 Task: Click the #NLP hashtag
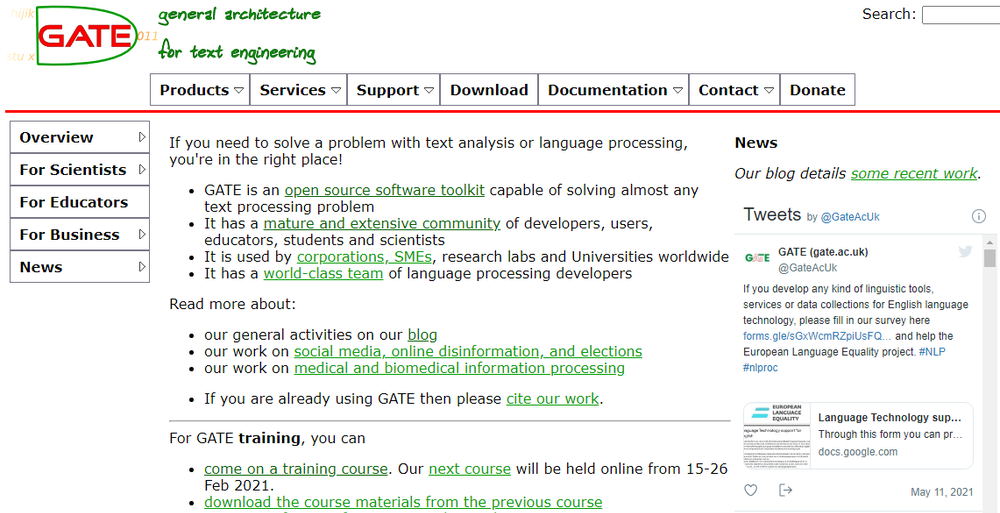[x=932, y=352]
